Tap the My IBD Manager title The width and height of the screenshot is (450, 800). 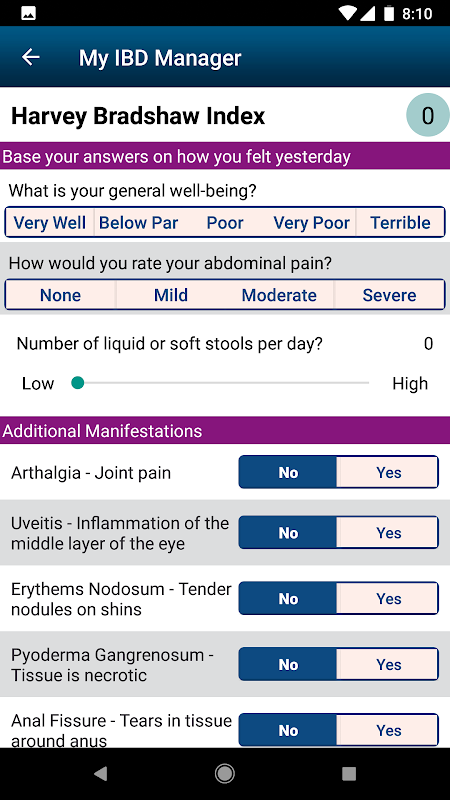click(160, 58)
